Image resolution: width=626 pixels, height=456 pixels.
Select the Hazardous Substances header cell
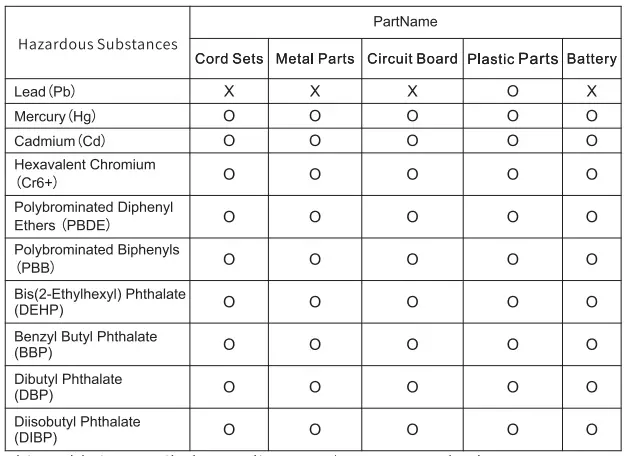pyautogui.click(x=93, y=43)
